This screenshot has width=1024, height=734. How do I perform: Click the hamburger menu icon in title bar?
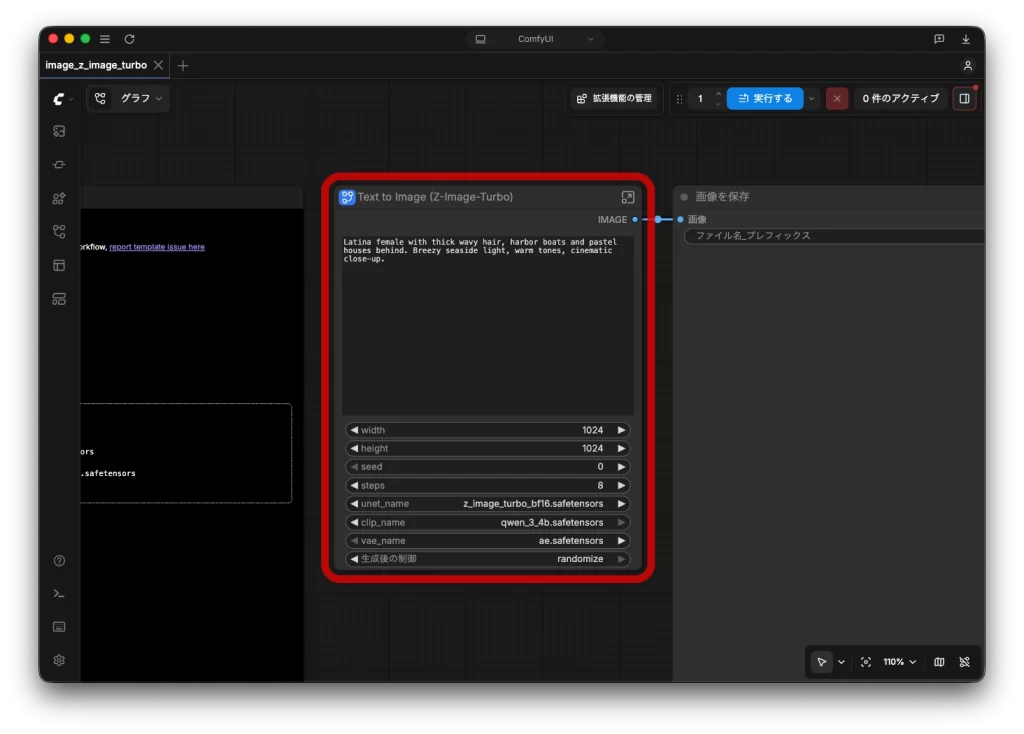pyautogui.click(x=104, y=39)
